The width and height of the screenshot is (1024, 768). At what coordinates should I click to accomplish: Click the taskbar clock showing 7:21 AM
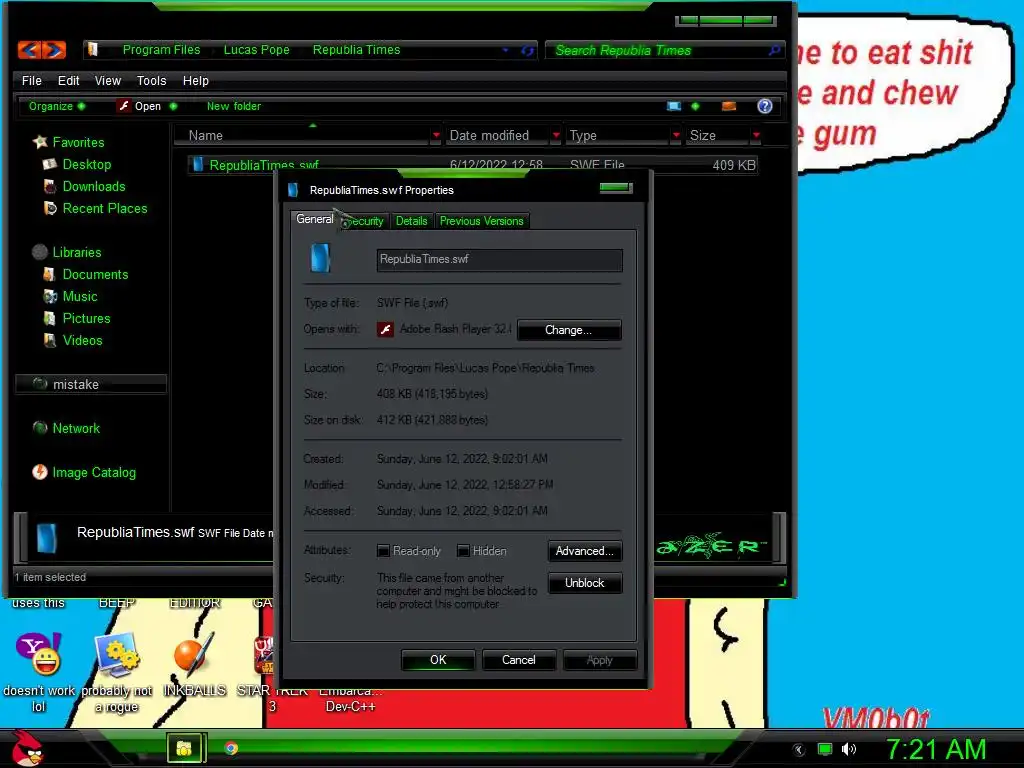pos(935,750)
